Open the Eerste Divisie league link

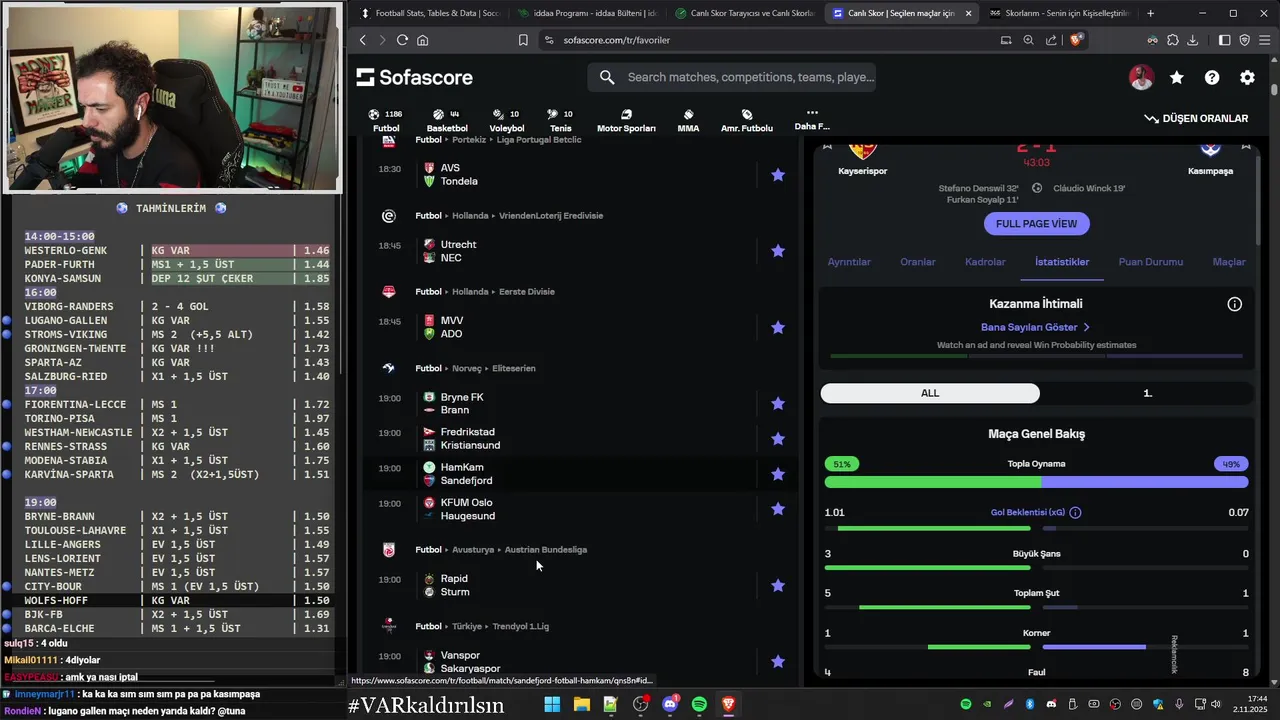click(526, 292)
